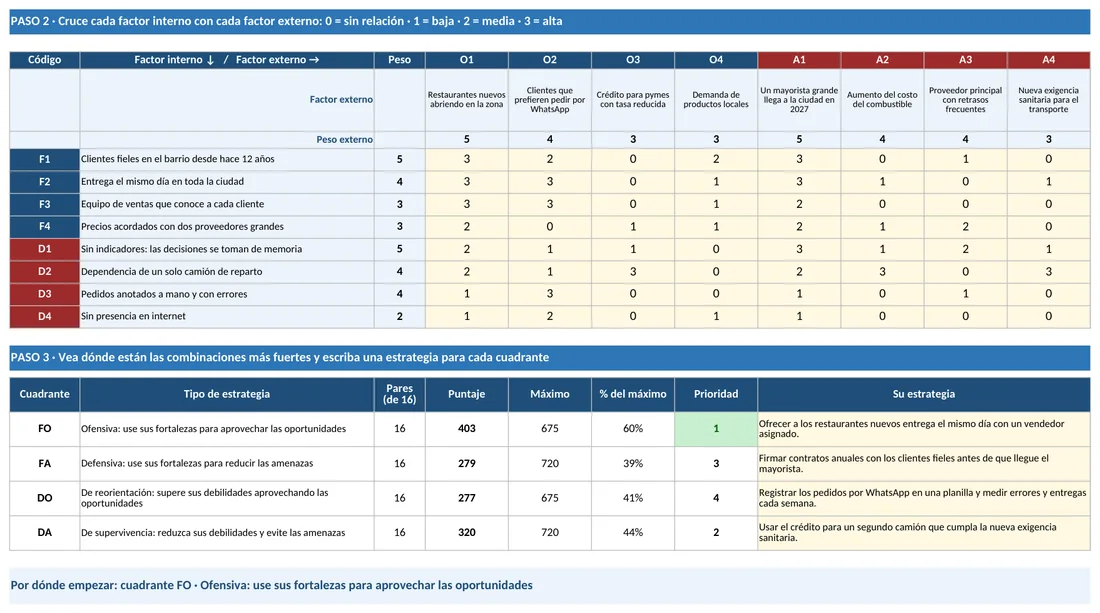Select 'Clientes que prefieren pedir por WhatsApp' header
The image size is (1100, 613).
point(550,100)
